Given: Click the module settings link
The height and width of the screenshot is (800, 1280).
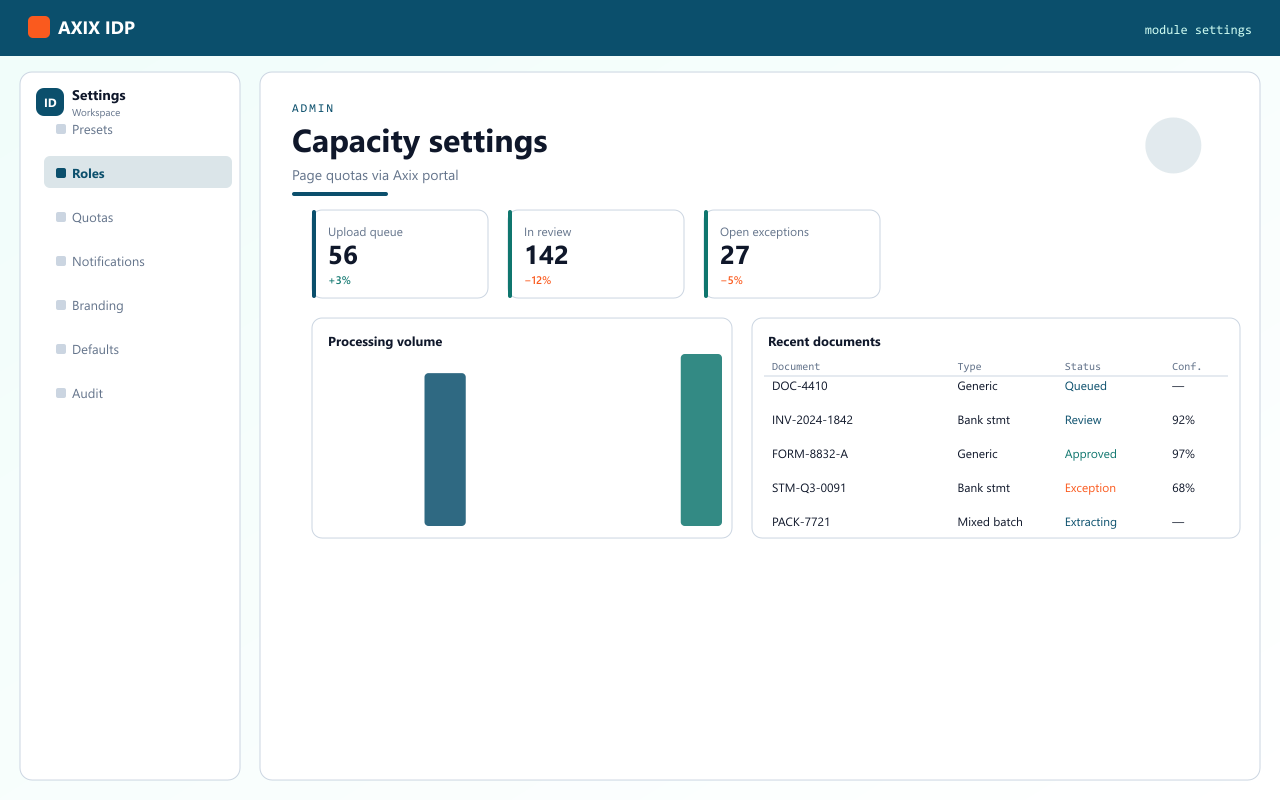Looking at the screenshot, I should [x=1198, y=30].
